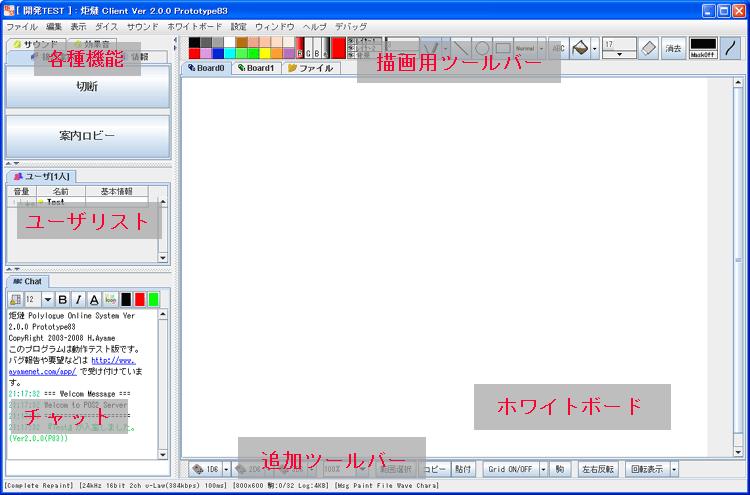Open the 設定 menu
This screenshot has height=495, width=750.
click(x=239, y=26)
